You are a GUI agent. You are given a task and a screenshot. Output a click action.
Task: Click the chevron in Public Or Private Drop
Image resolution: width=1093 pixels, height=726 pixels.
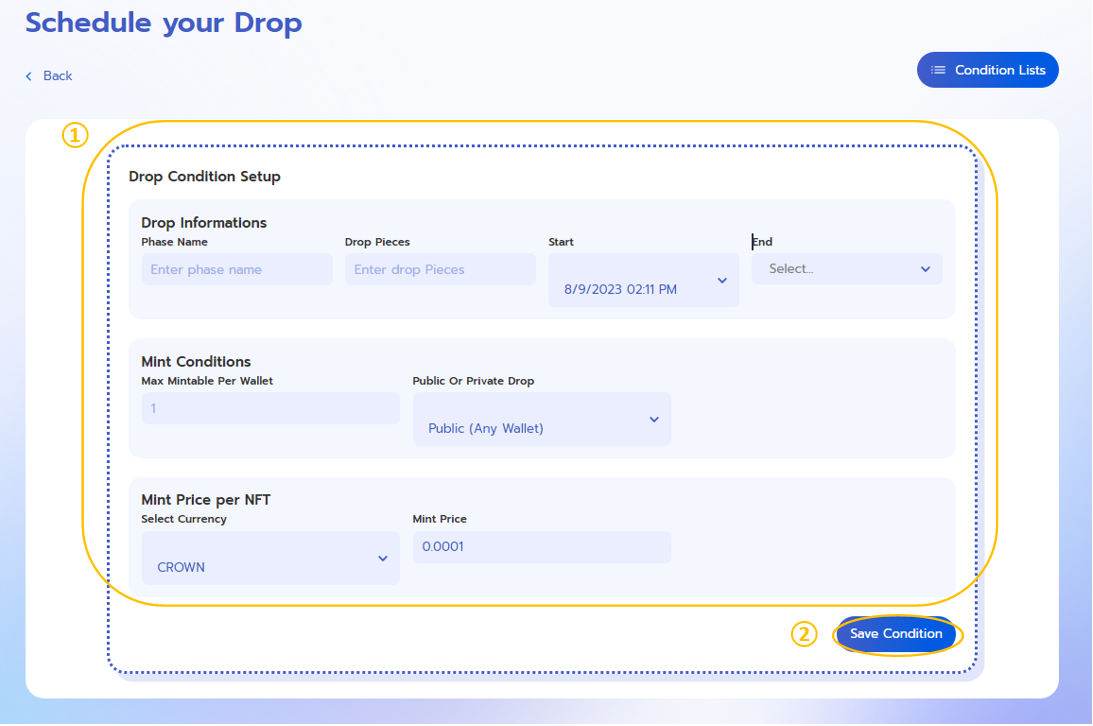654,419
